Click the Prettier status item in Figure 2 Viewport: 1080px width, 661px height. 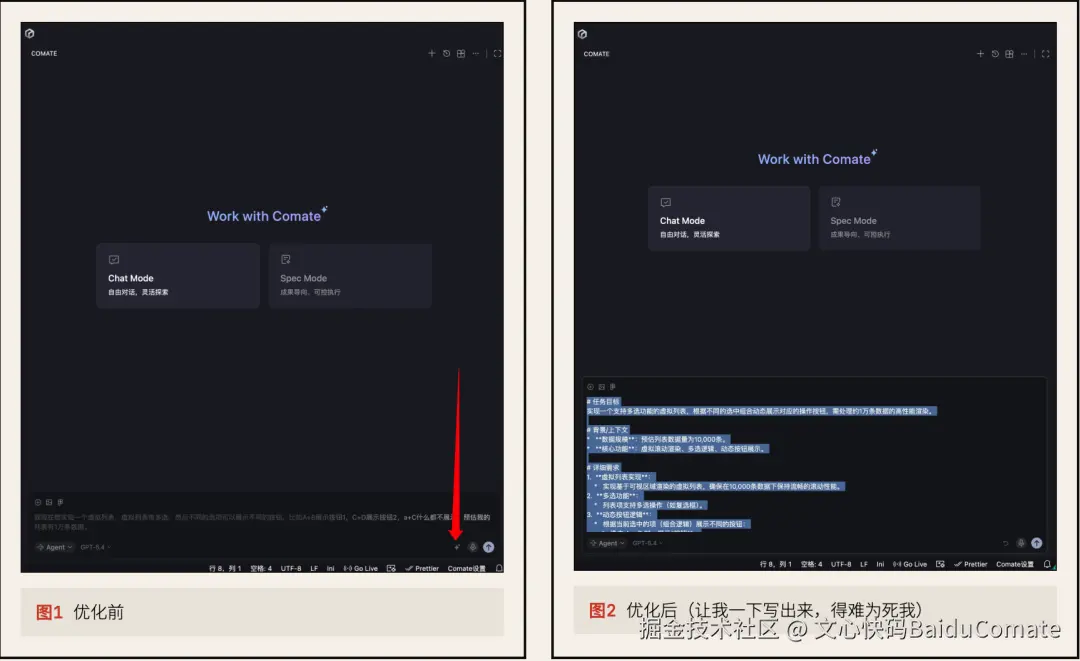coord(971,564)
